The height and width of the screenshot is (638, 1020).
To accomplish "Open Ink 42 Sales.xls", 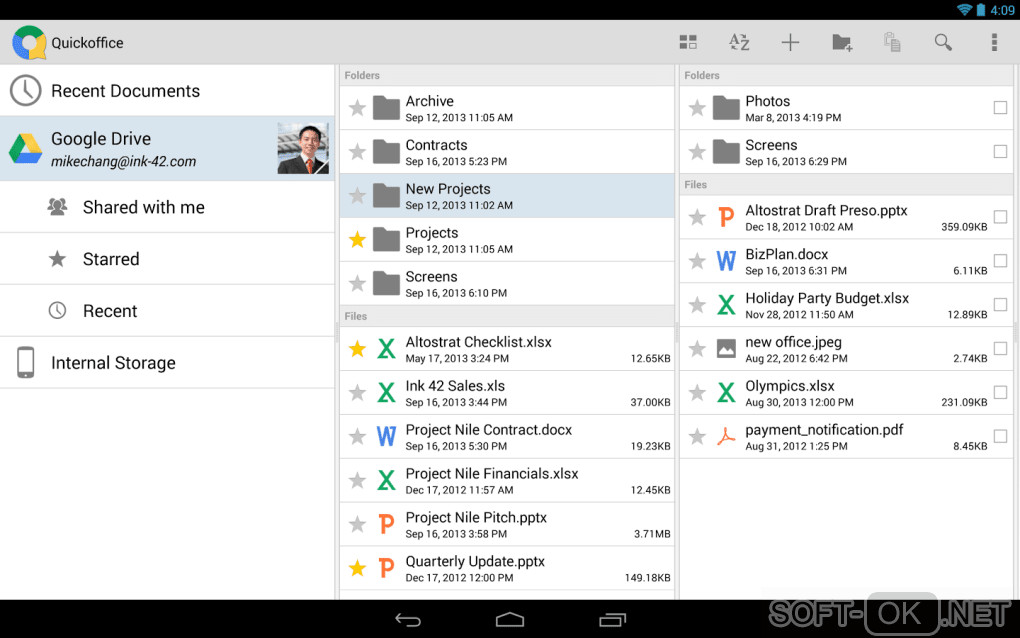I will pyautogui.click(x=507, y=393).
